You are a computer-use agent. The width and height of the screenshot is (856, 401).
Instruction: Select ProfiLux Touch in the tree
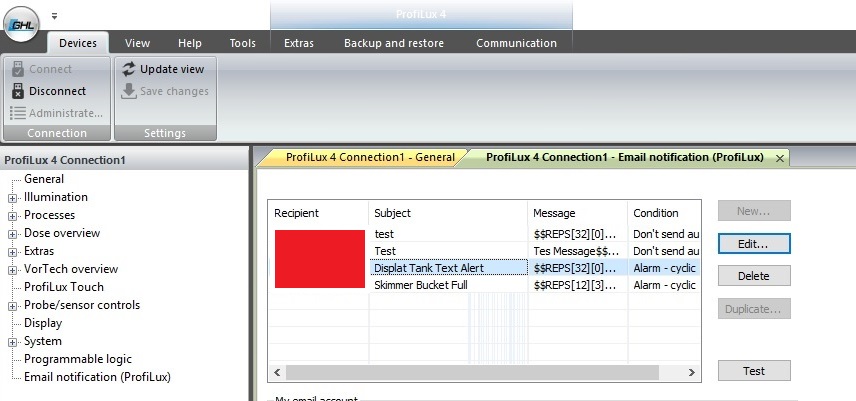click(63, 287)
